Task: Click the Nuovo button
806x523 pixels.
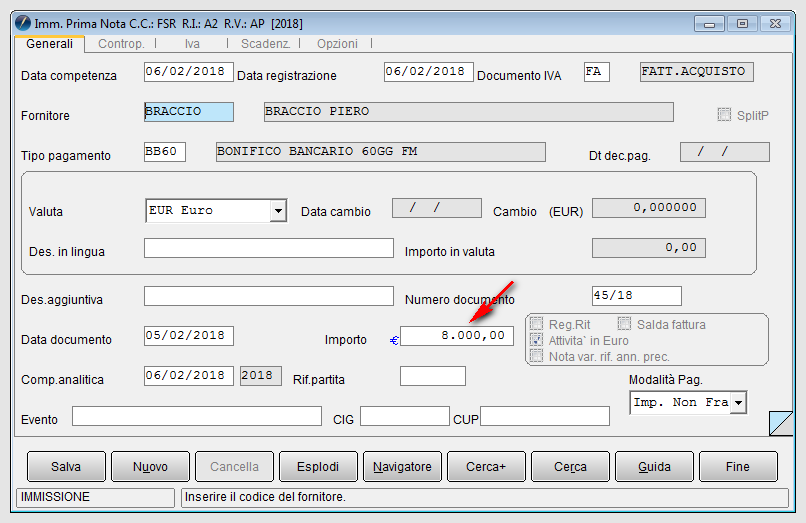Action: pyautogui.click(x=150, y=466)
